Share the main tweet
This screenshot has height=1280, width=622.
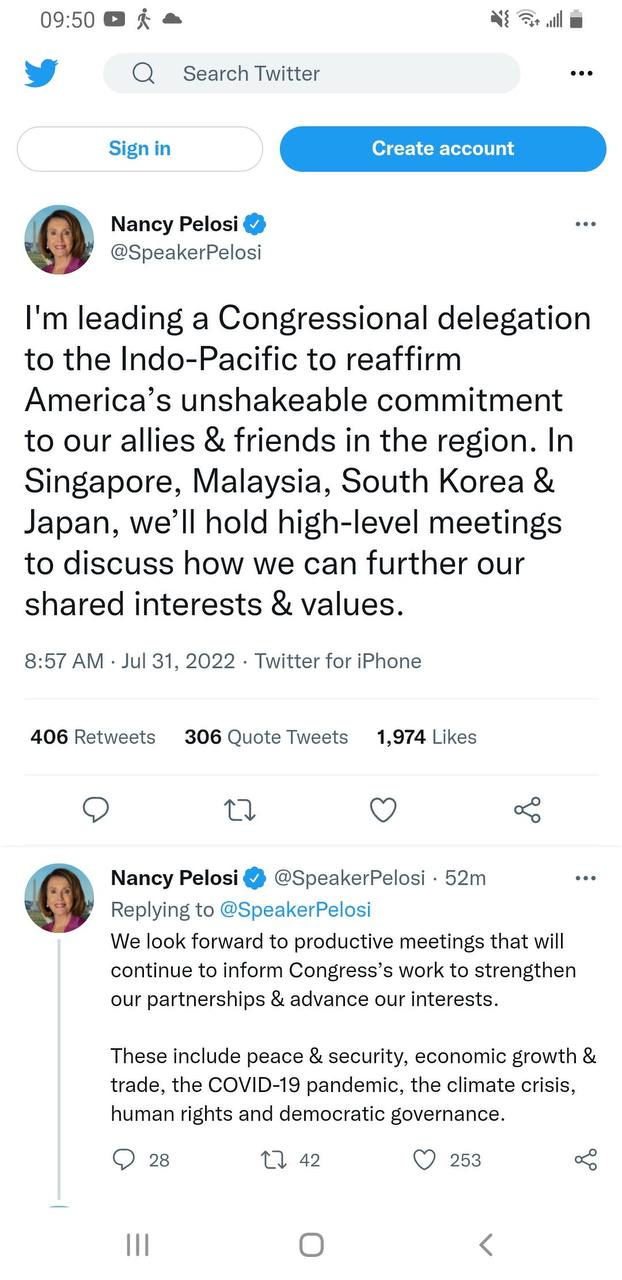pyautogui.click(x=527, y=809)
